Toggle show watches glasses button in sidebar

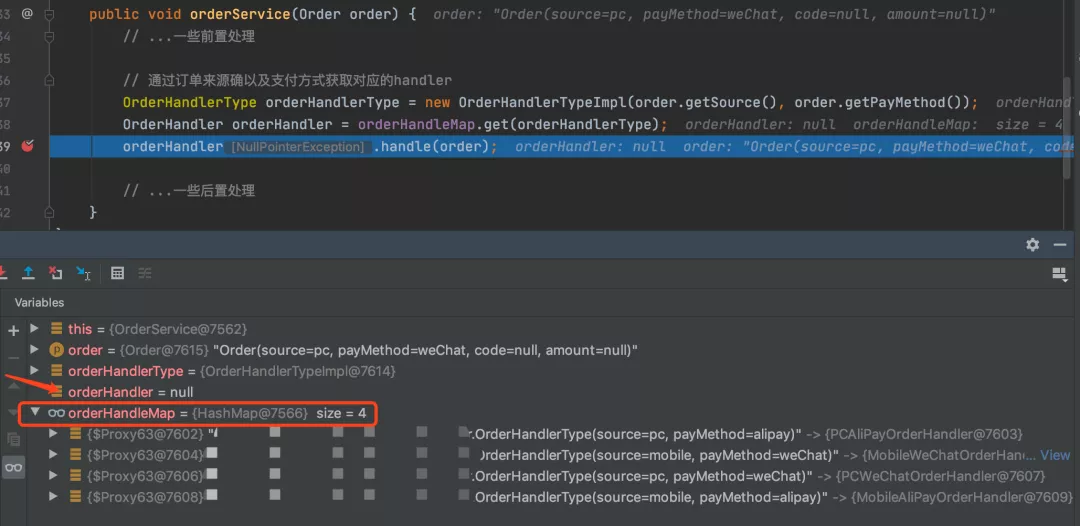(13, 467)
